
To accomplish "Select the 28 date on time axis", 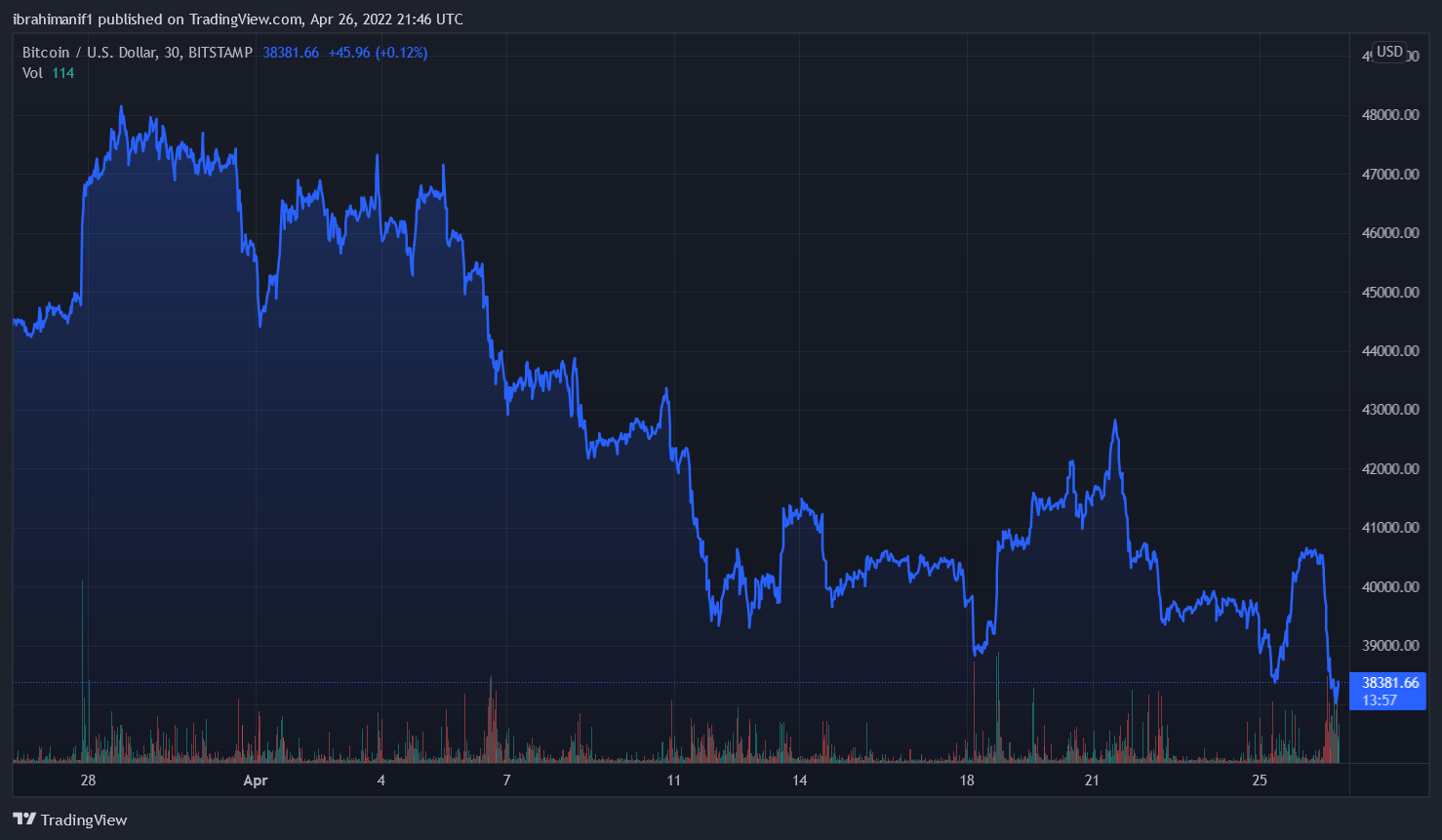I will click(88, 780).
